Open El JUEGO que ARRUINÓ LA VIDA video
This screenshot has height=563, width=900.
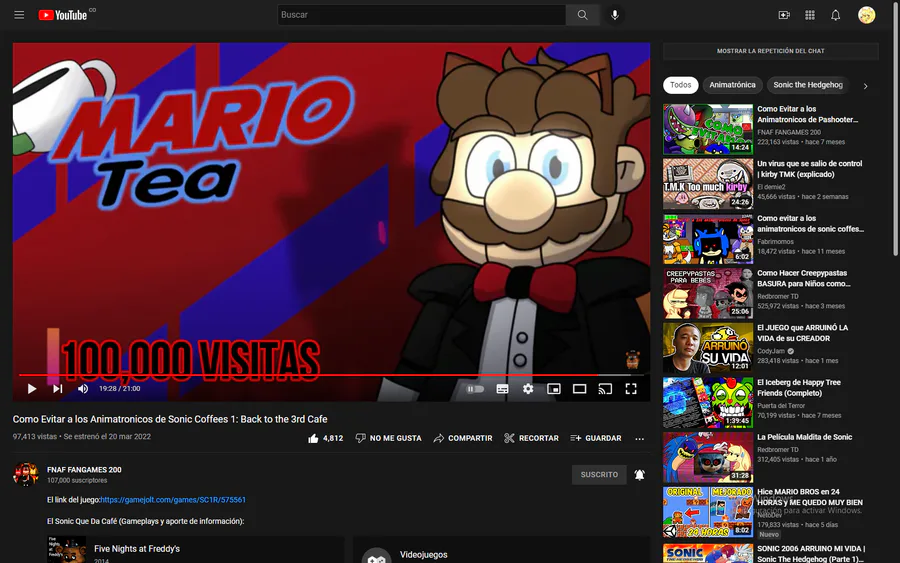[x=802, y=333]
